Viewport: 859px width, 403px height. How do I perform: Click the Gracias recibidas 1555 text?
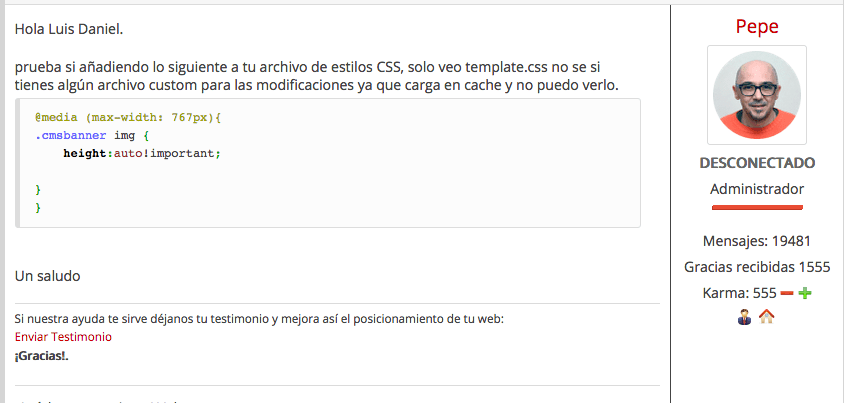[757, 267]
